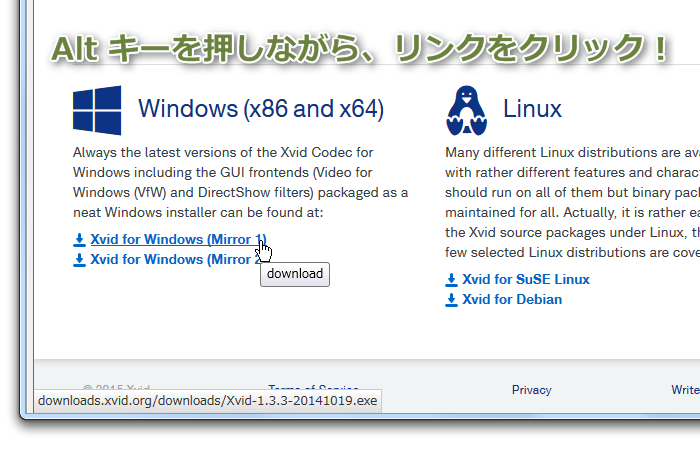700x450 pixels.
Task: Click download arrow icon beside Mirror 2
Action: coord(79,260)
